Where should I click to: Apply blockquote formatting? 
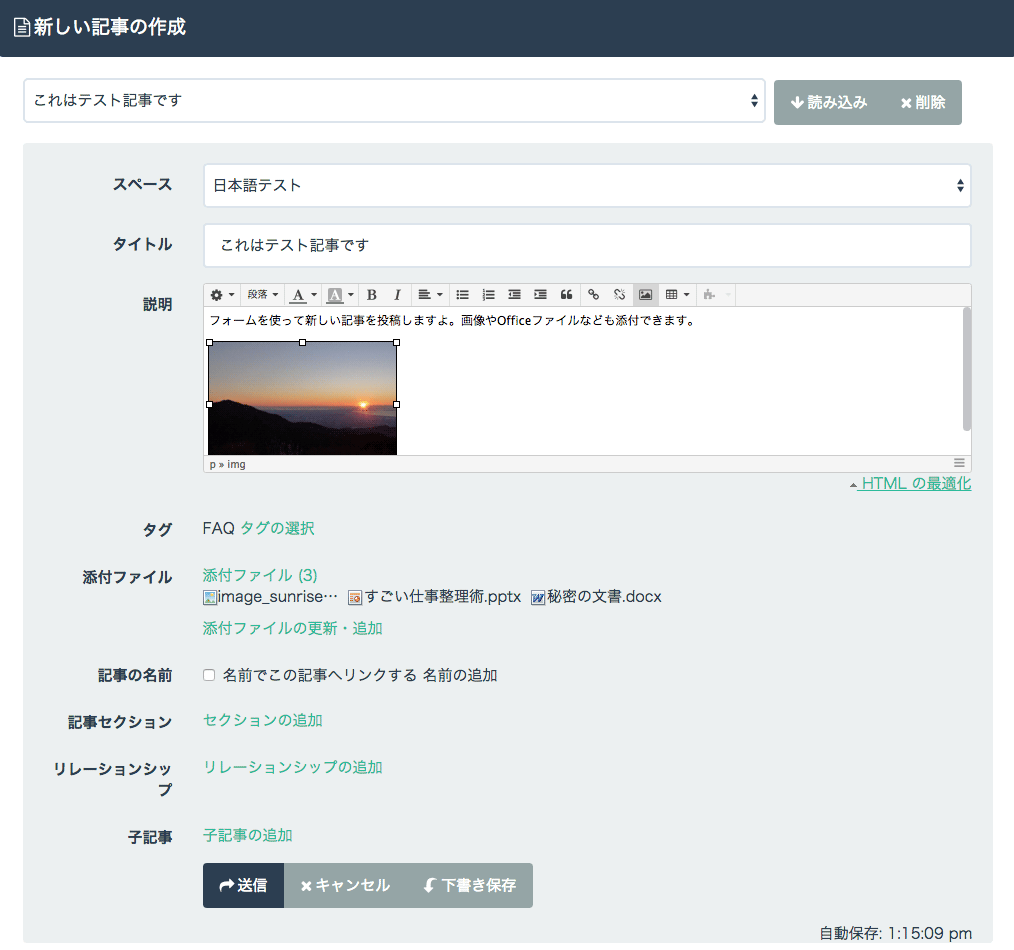(x=566, y=295)
